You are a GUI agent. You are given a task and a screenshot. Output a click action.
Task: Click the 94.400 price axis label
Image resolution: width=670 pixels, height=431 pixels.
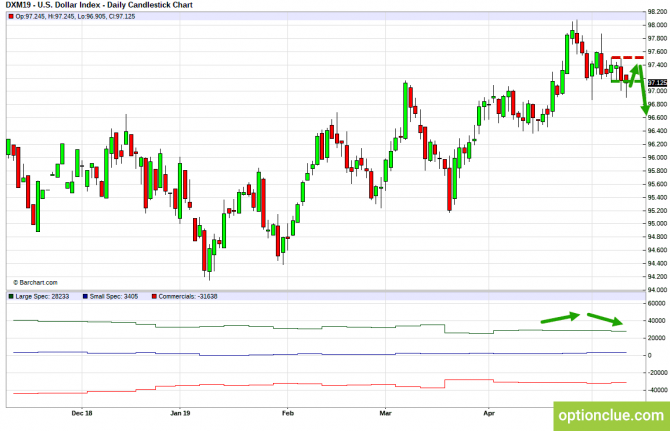tap(657, 263)
